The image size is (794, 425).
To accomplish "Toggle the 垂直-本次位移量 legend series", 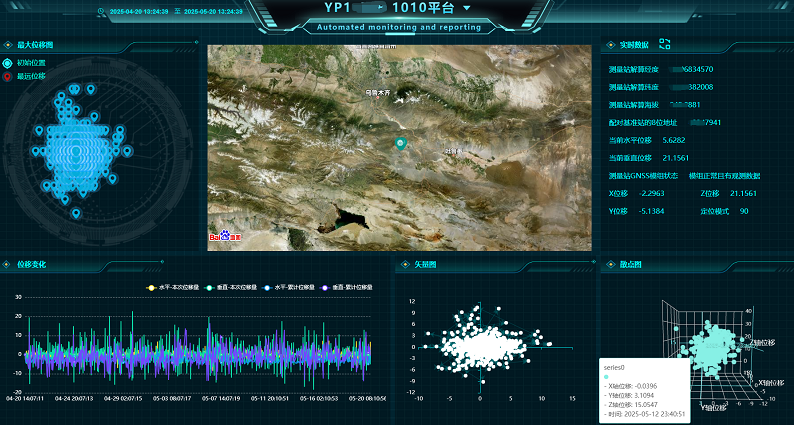I will (x=231, y=287).
